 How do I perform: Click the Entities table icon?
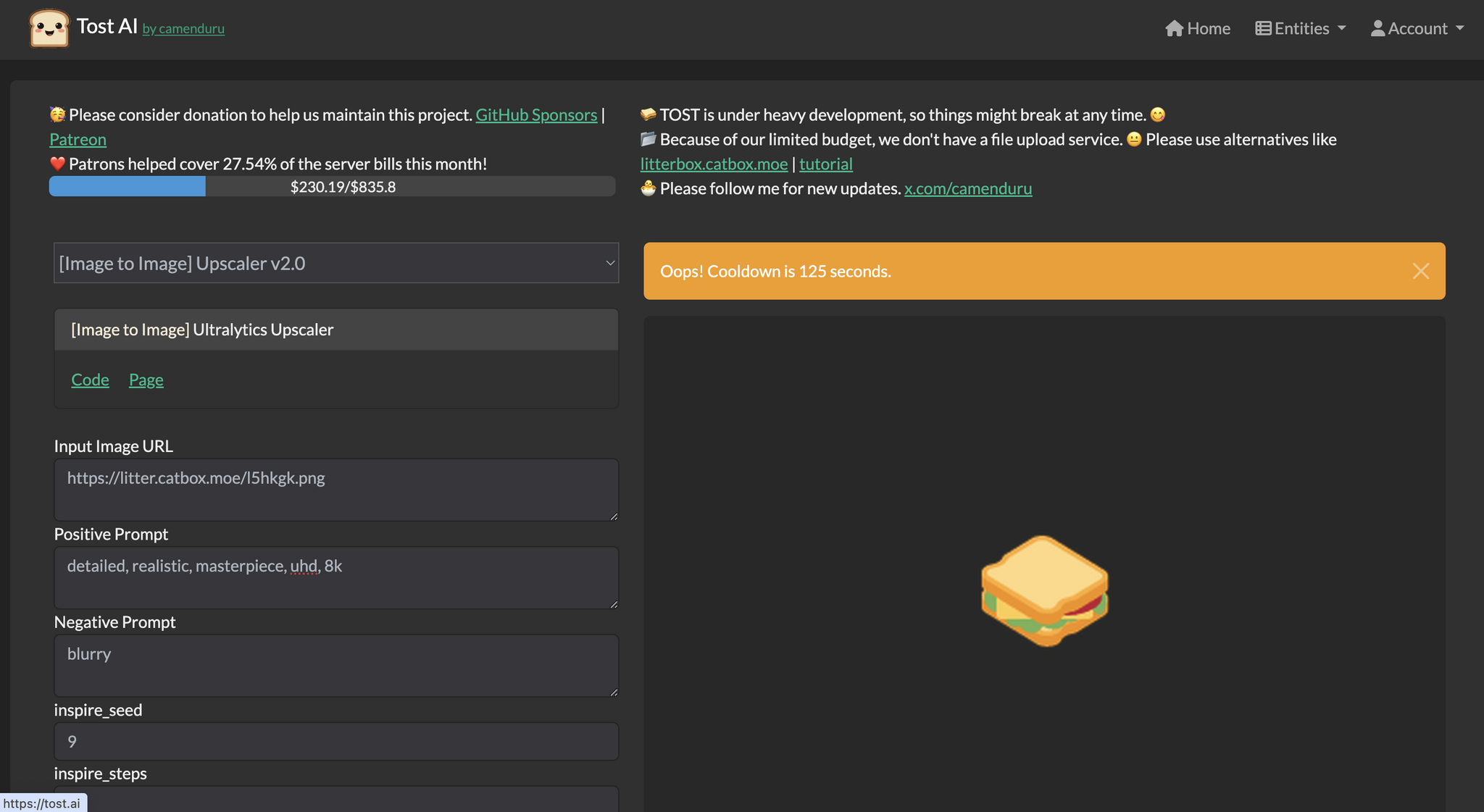1263,28
